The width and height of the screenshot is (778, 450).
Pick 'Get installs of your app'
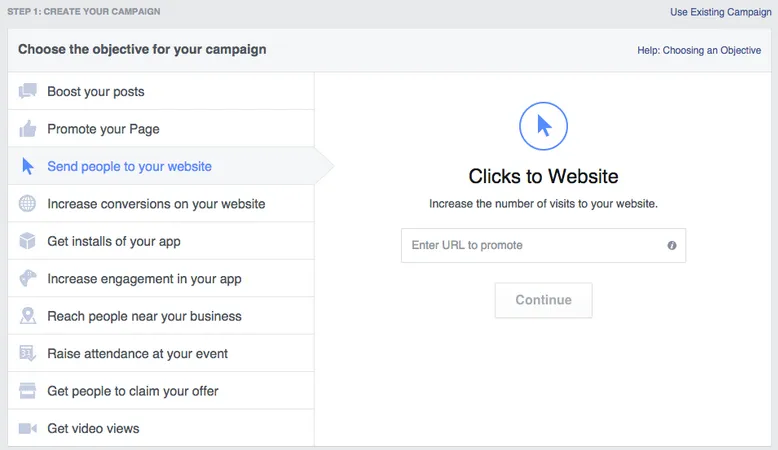pyautogui.click(x=114, y=241)
